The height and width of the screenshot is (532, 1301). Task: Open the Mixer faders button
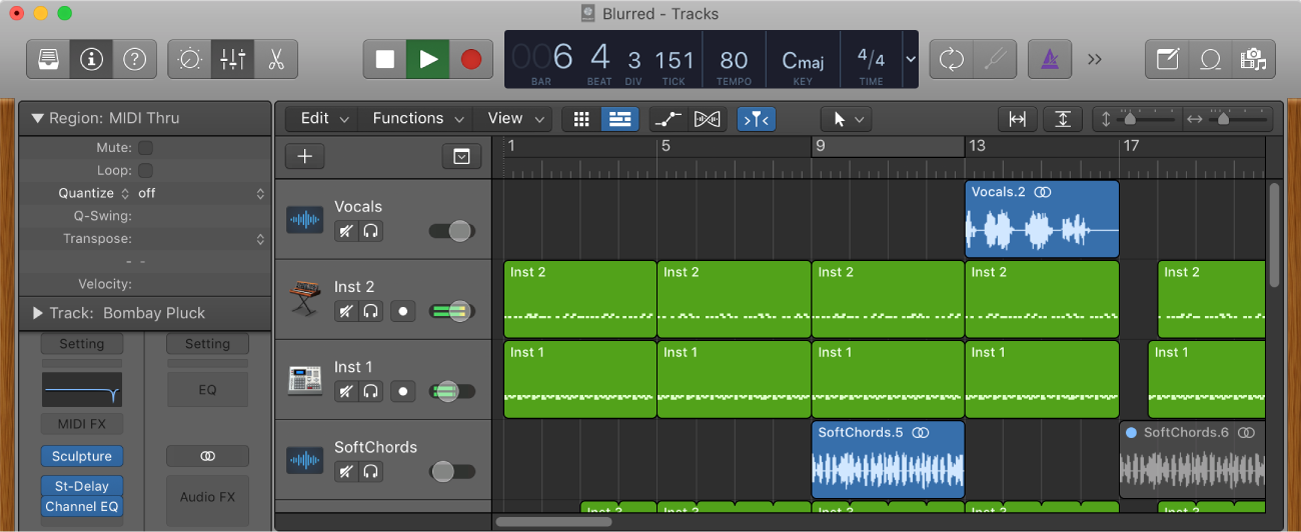point(232,60)
